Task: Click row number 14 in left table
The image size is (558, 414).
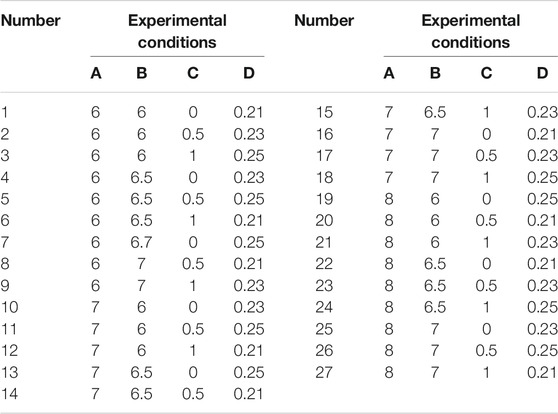Action: [9, 394]
